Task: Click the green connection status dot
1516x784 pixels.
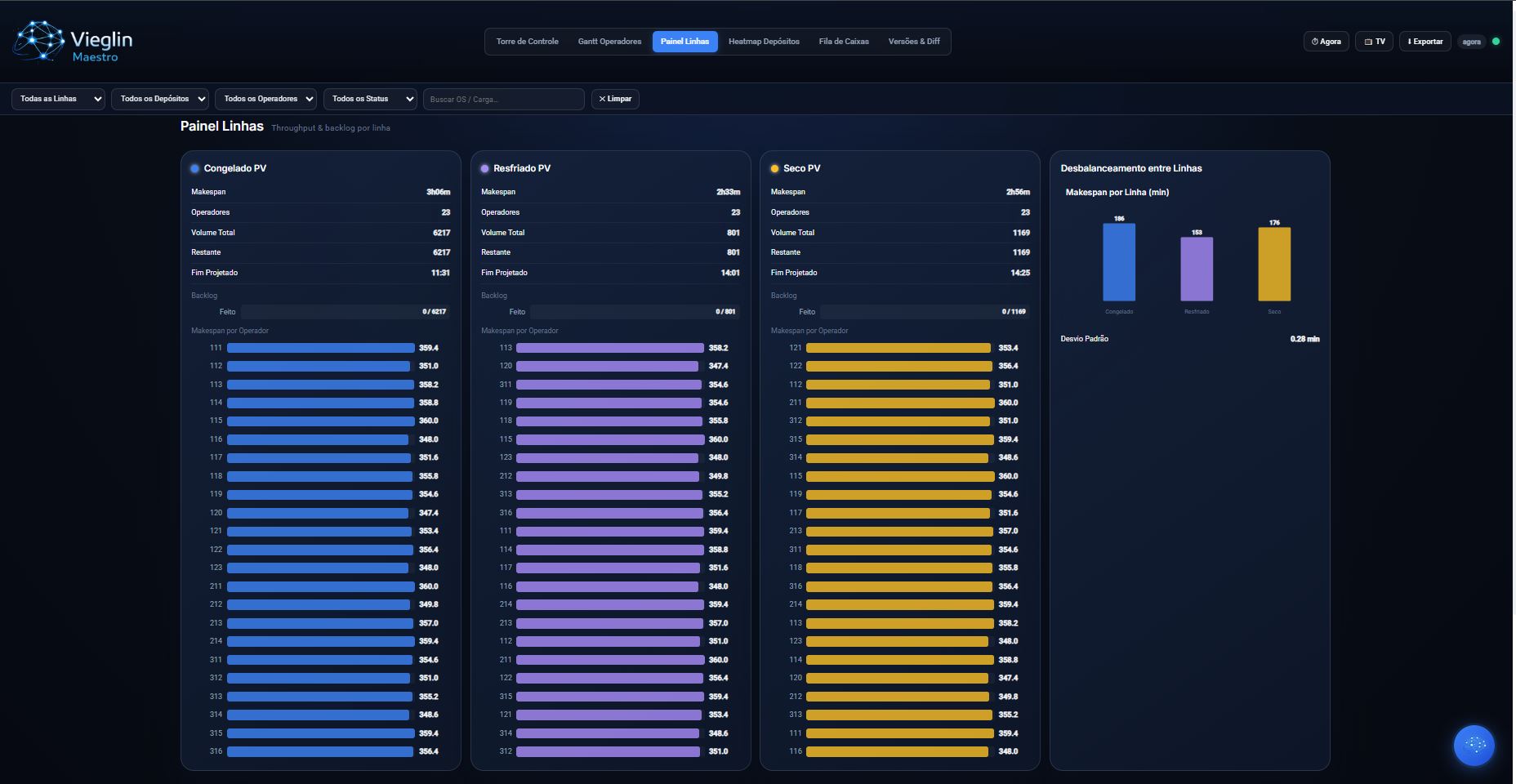Action: (x=1496, y=42)
